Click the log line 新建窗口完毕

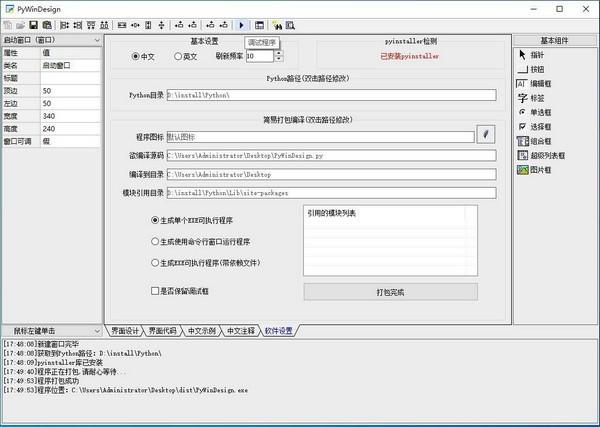click(x=41, y=344)
